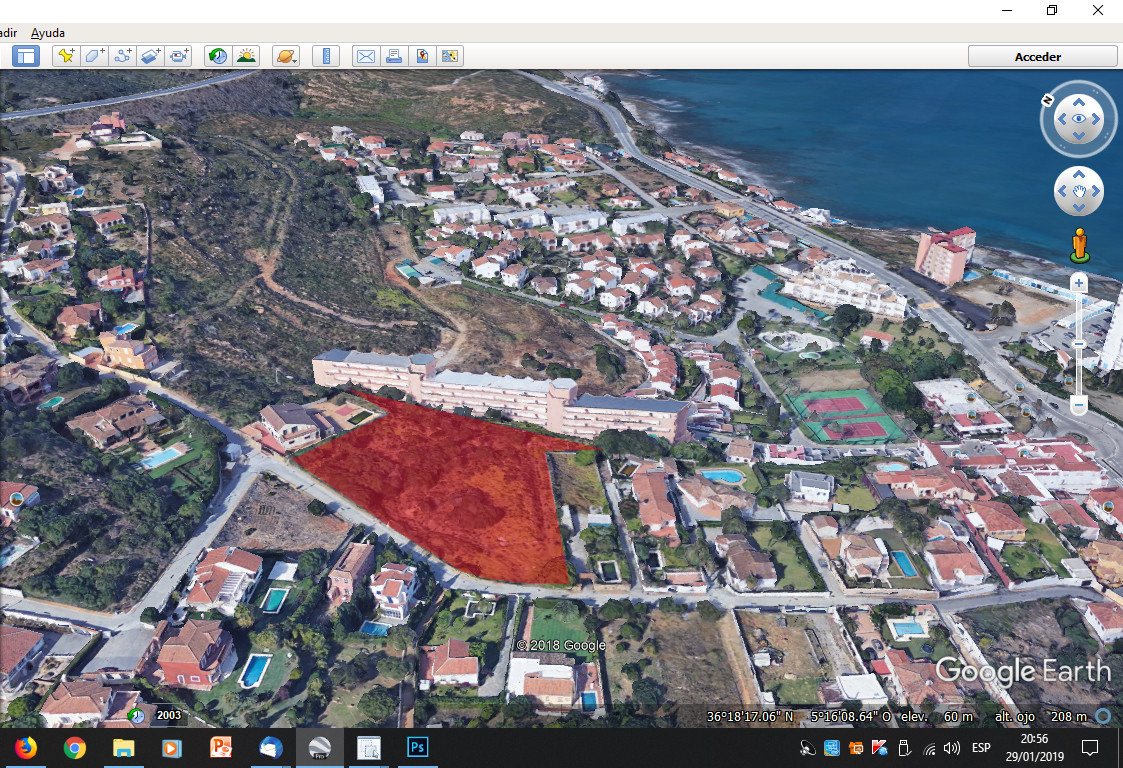Select the add path tool

click(122, 56)
